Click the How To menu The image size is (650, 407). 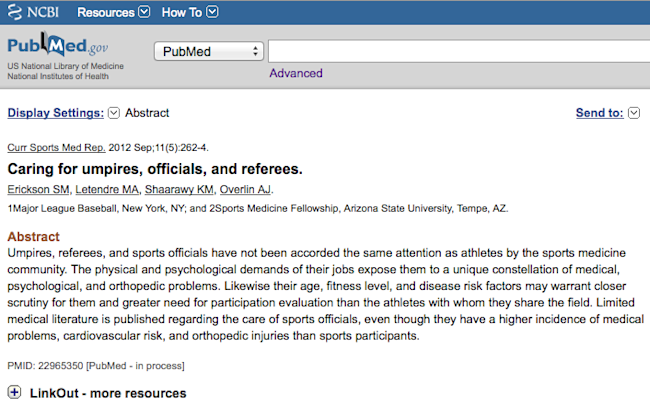182,12
